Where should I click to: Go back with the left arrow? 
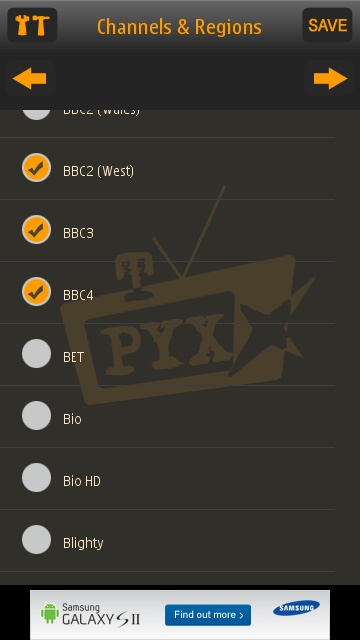tap(29, 78)
